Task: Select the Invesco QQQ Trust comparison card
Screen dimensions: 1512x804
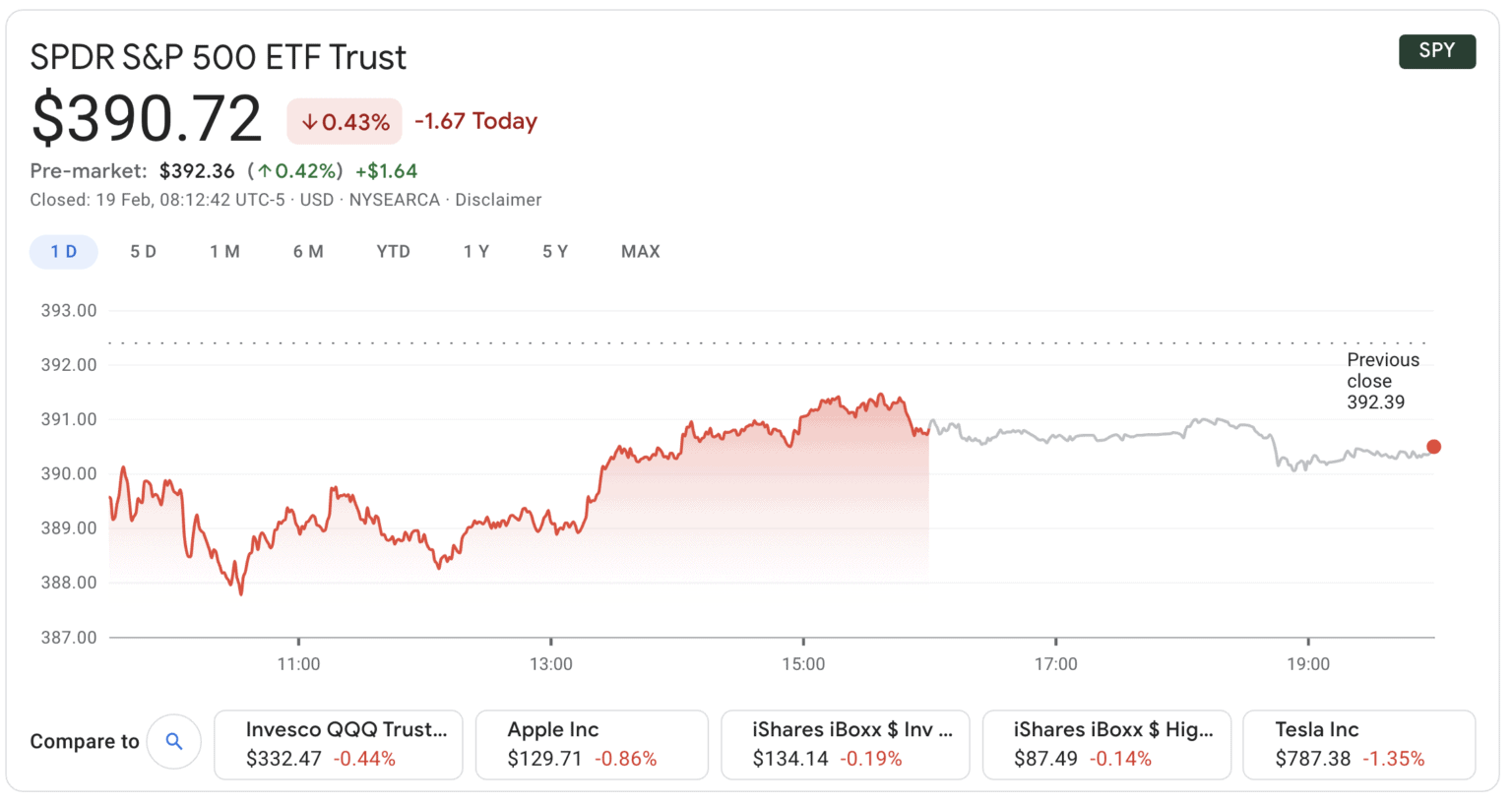Action: (339, 744)
